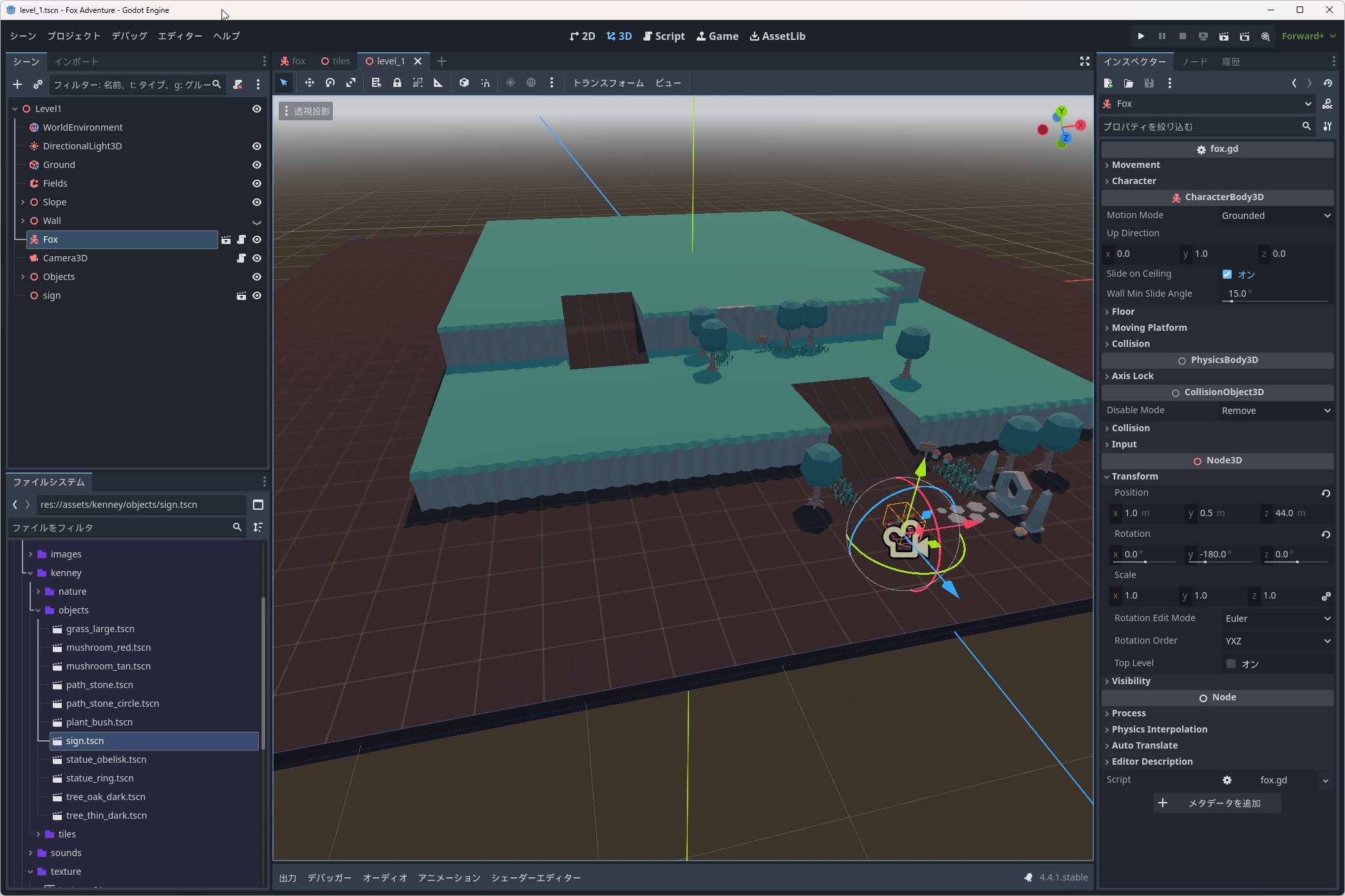
Task: Expand the Visibility section in inspector
Action: (1131, 681)
